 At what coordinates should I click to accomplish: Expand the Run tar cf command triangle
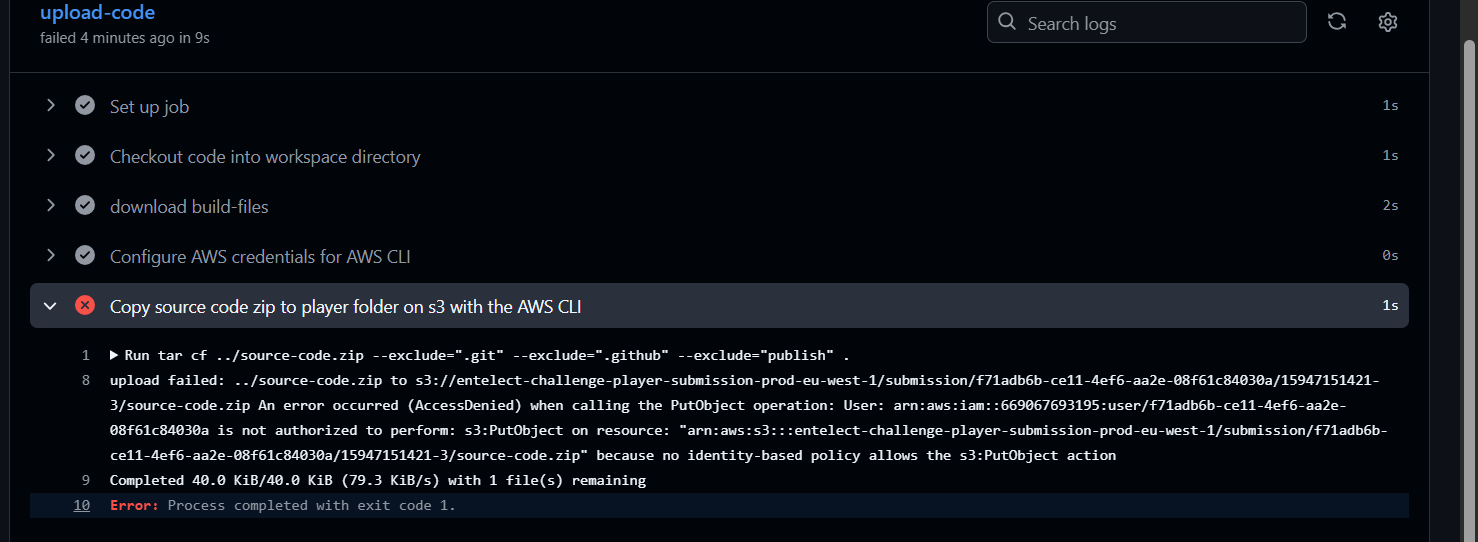click(x=114, y=355)
